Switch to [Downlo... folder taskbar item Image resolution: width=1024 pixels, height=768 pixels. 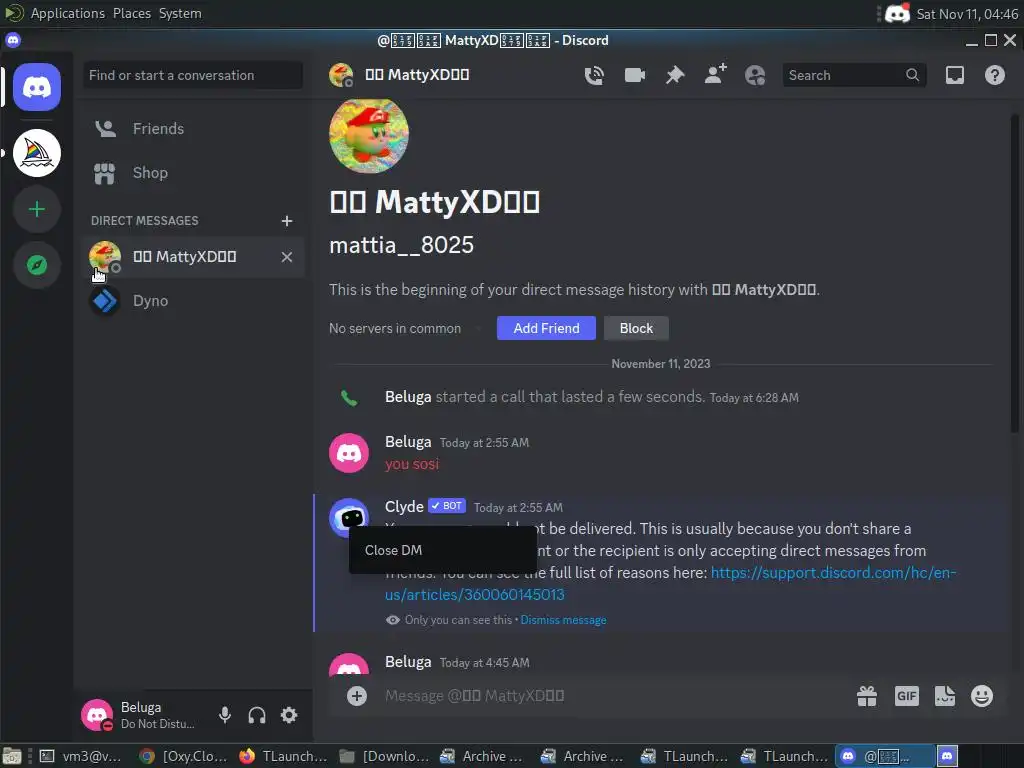384,756
